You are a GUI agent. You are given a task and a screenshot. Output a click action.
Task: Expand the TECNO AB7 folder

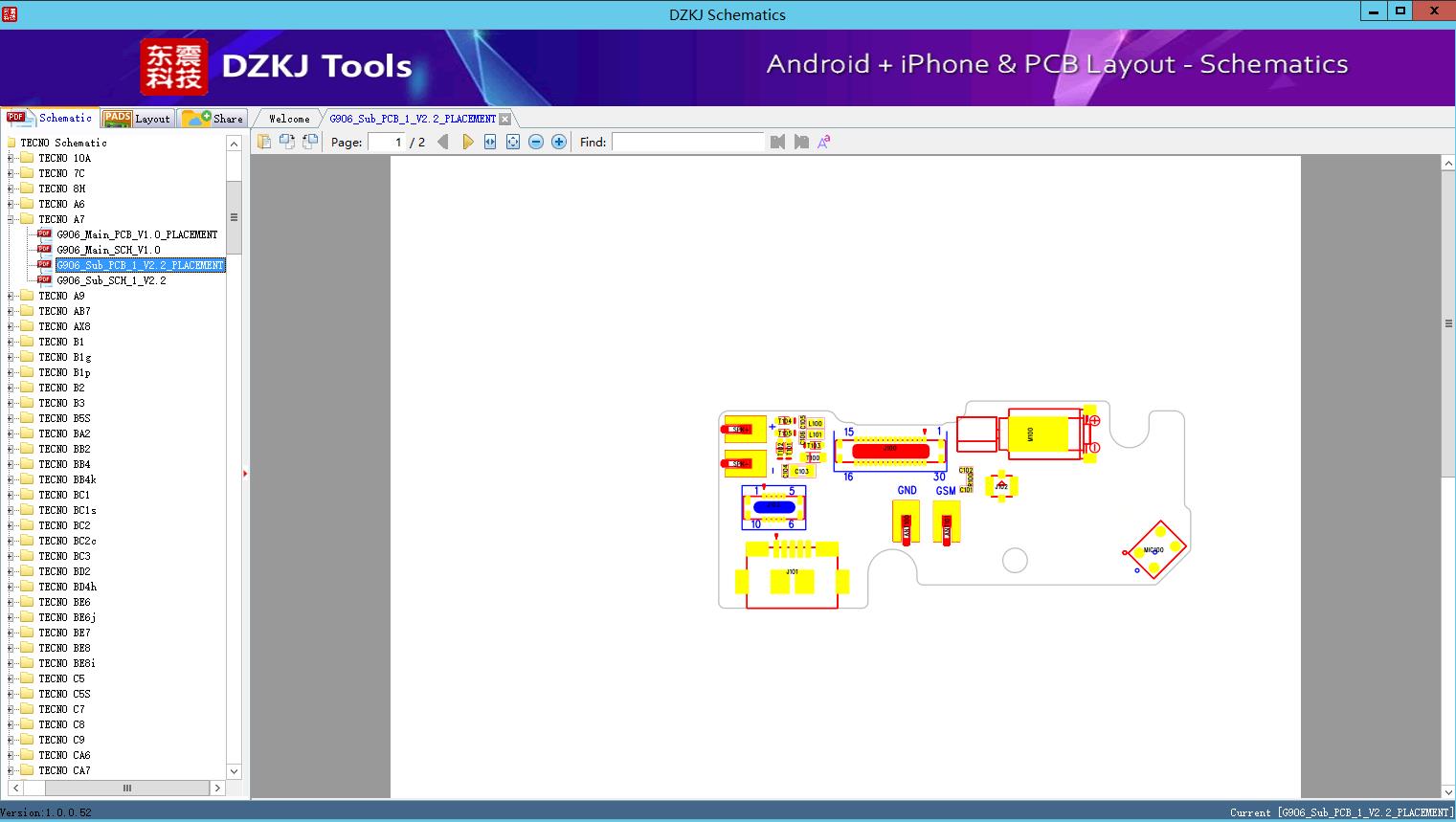tap(11, 311)
